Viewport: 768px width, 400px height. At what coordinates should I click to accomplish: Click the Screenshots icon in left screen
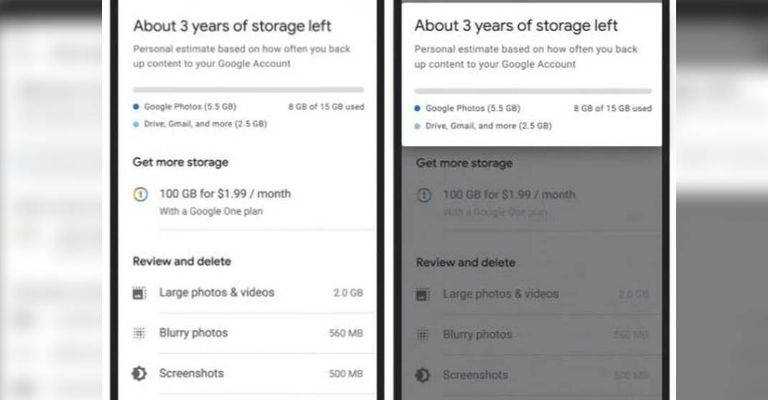coord(140,374)
